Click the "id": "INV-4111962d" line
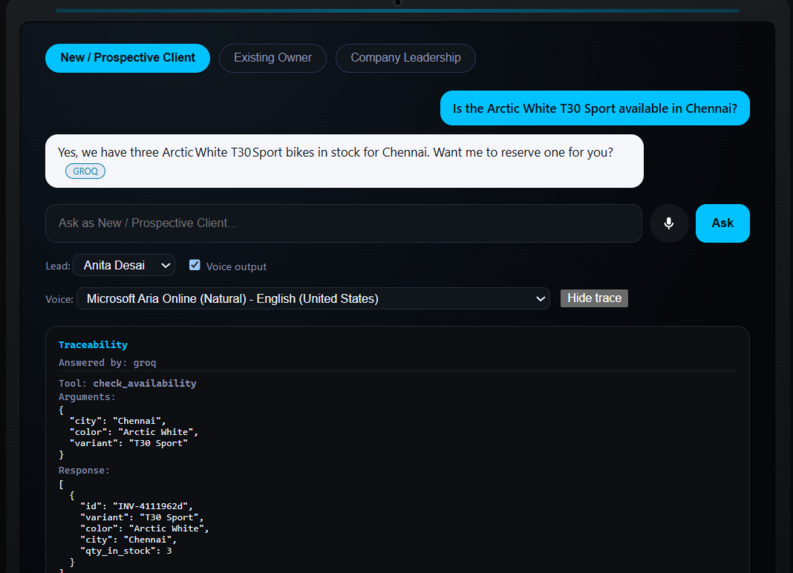Image resolution: width=793 pixels, height=573 pixels. 137,506
